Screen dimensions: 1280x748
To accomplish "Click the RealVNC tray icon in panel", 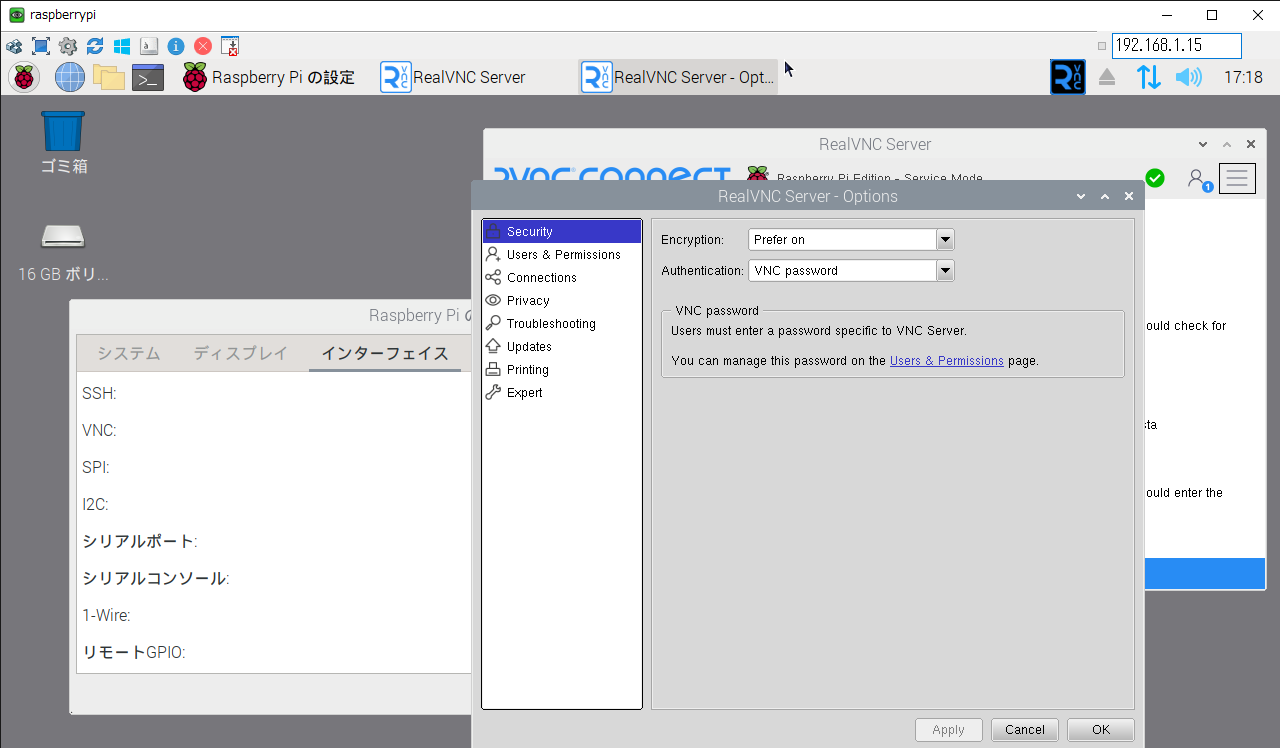I will [x=1067, y=77].
